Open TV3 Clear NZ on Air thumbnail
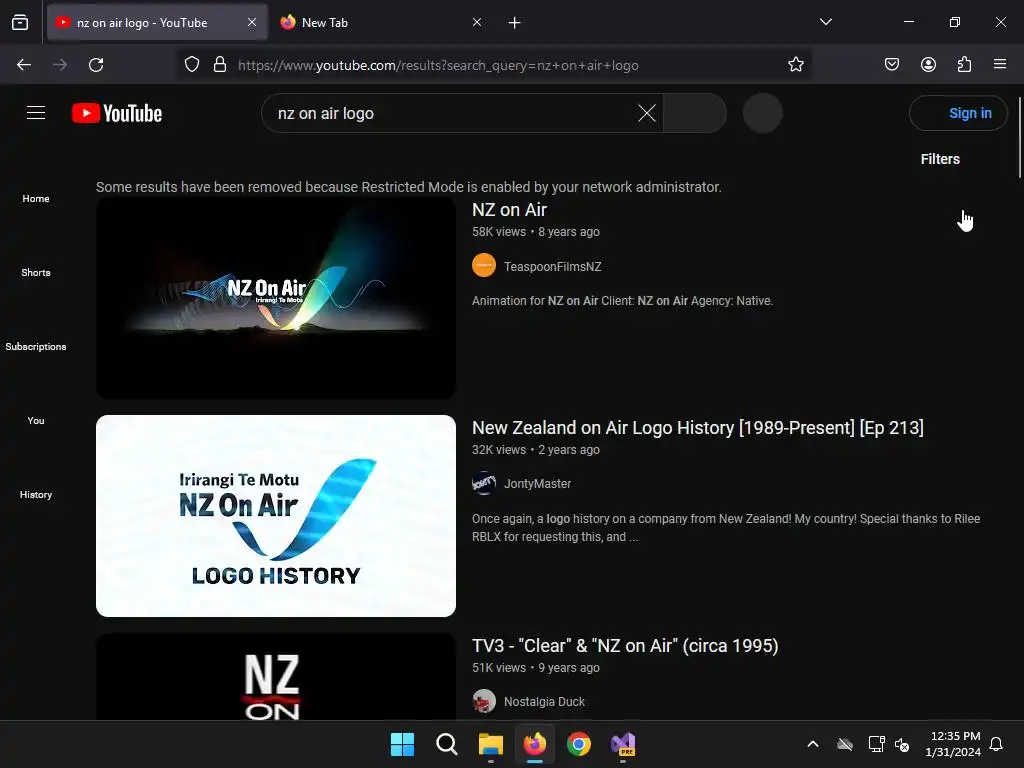Viewport: 1024px width, 768px height. coord(276,677)
